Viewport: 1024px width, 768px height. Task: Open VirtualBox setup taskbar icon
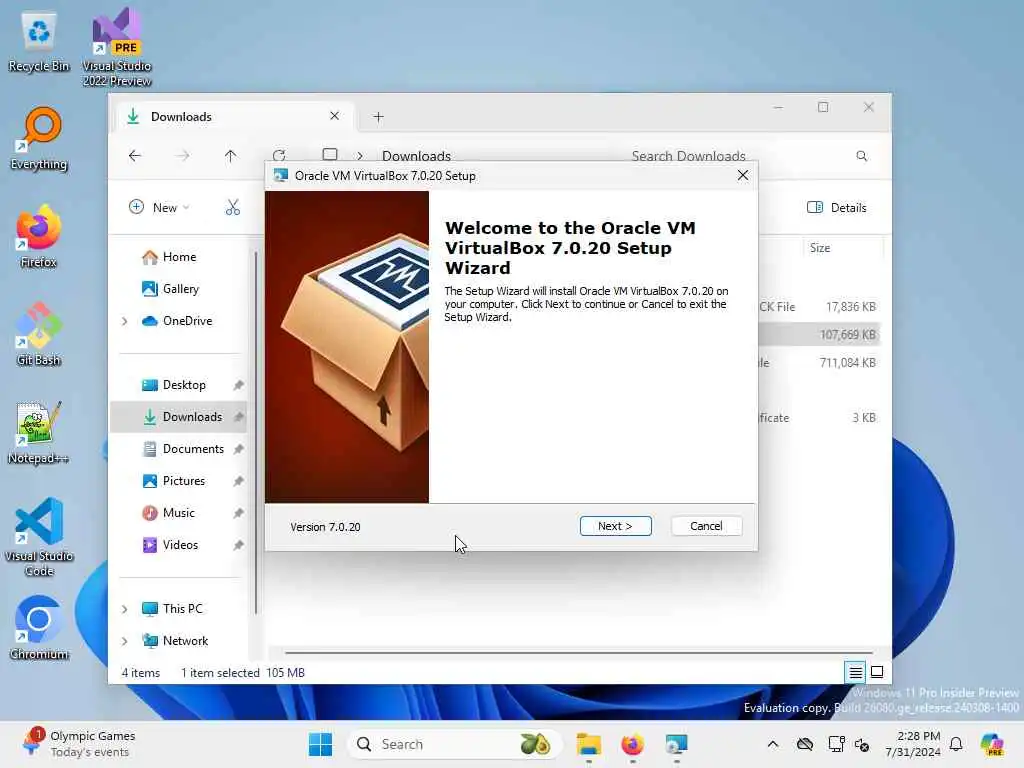[676, 744]
